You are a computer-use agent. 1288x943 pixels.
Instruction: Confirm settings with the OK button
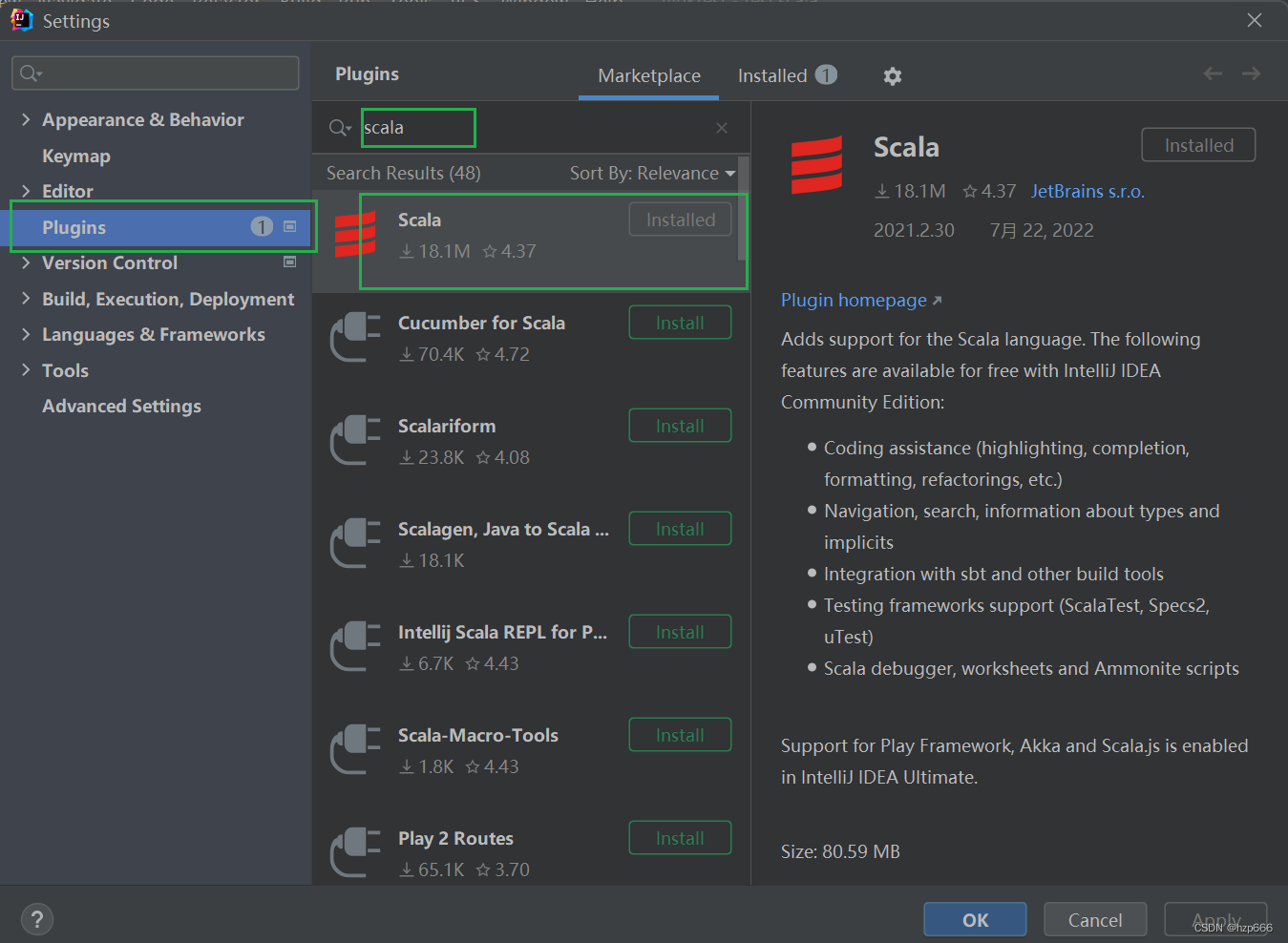975,919
